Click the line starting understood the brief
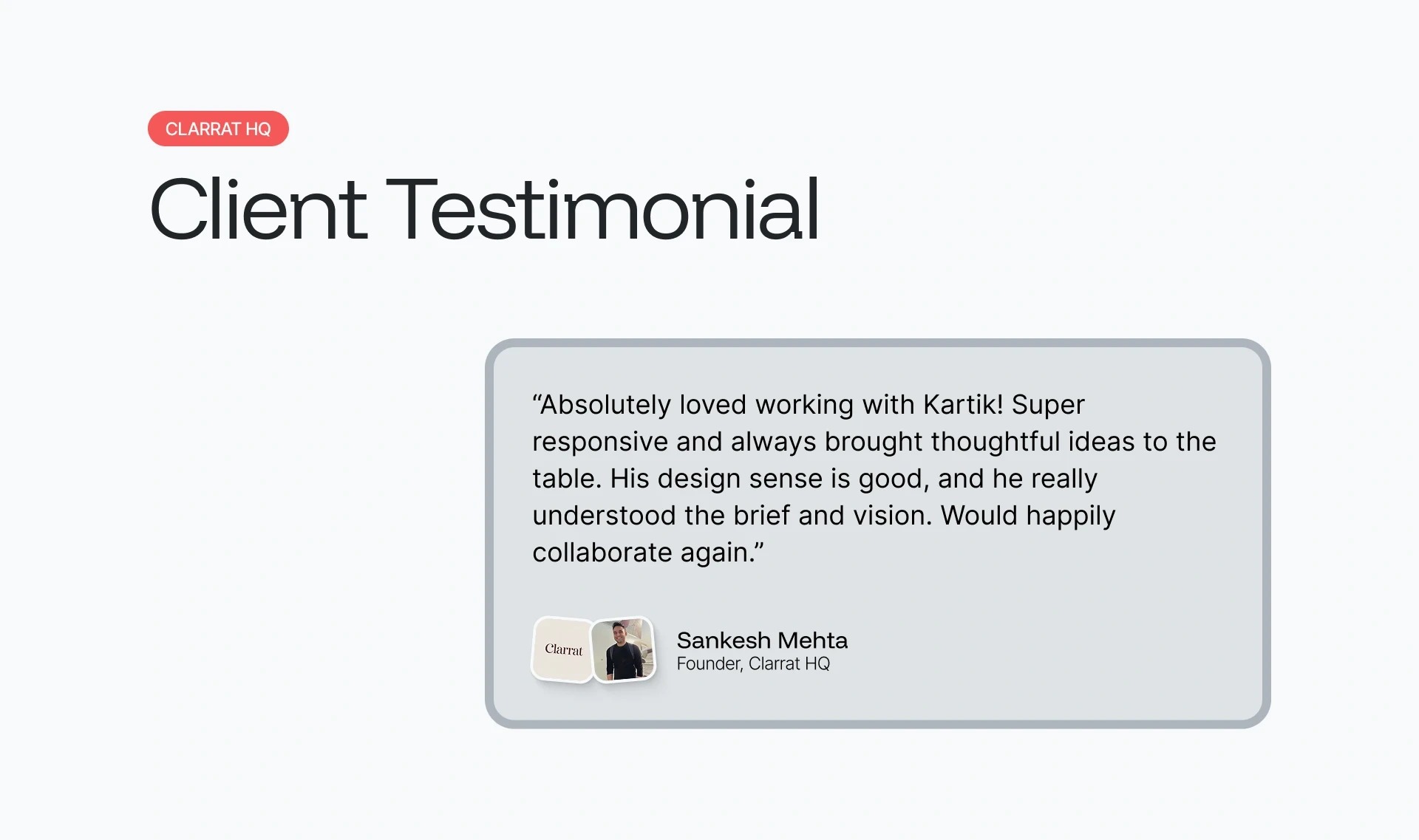The width and height of the screenshot is (1419, 840). [x=824, y=516]
